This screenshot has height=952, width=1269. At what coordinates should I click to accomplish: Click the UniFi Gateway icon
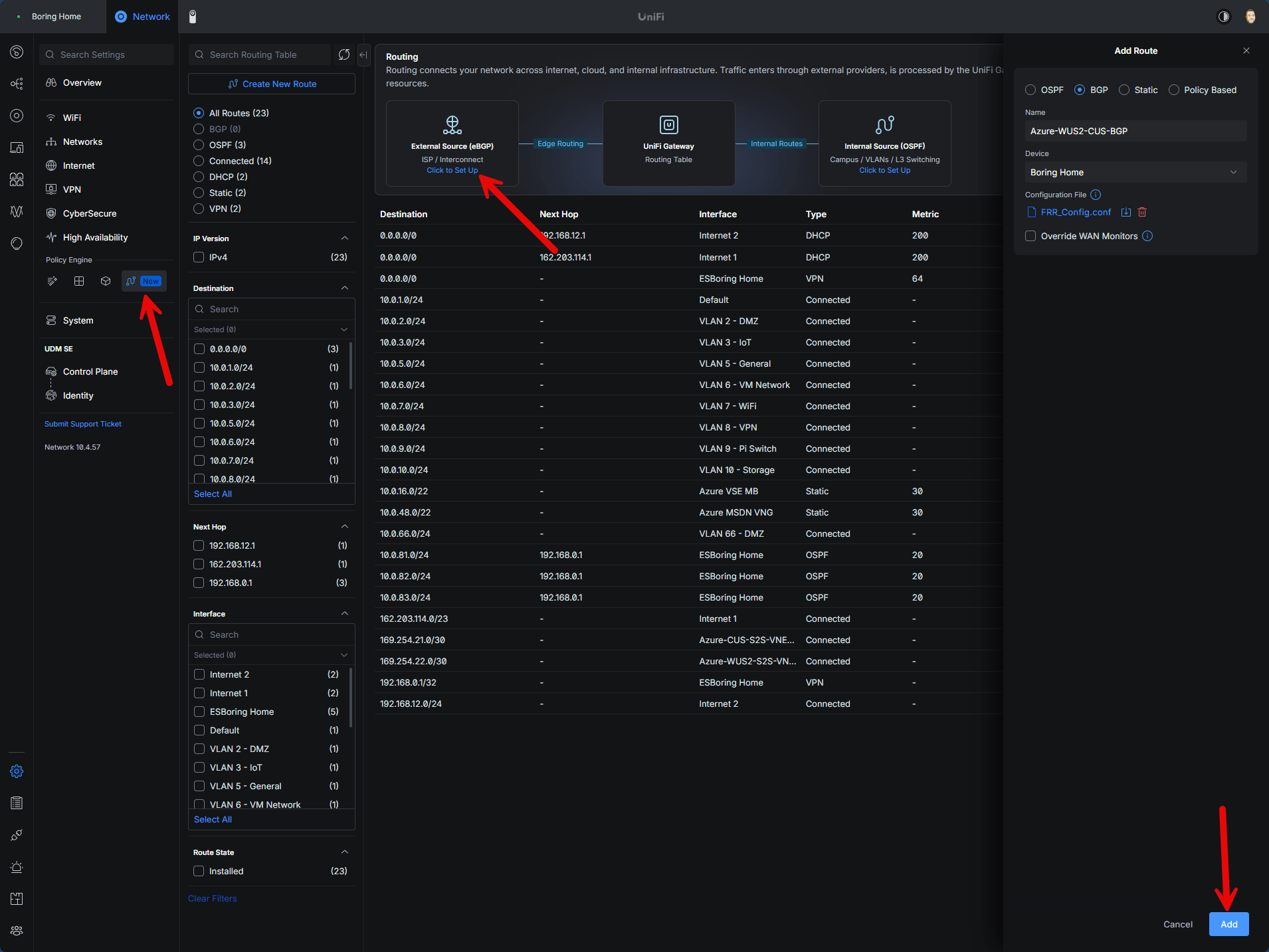point(668,124)
